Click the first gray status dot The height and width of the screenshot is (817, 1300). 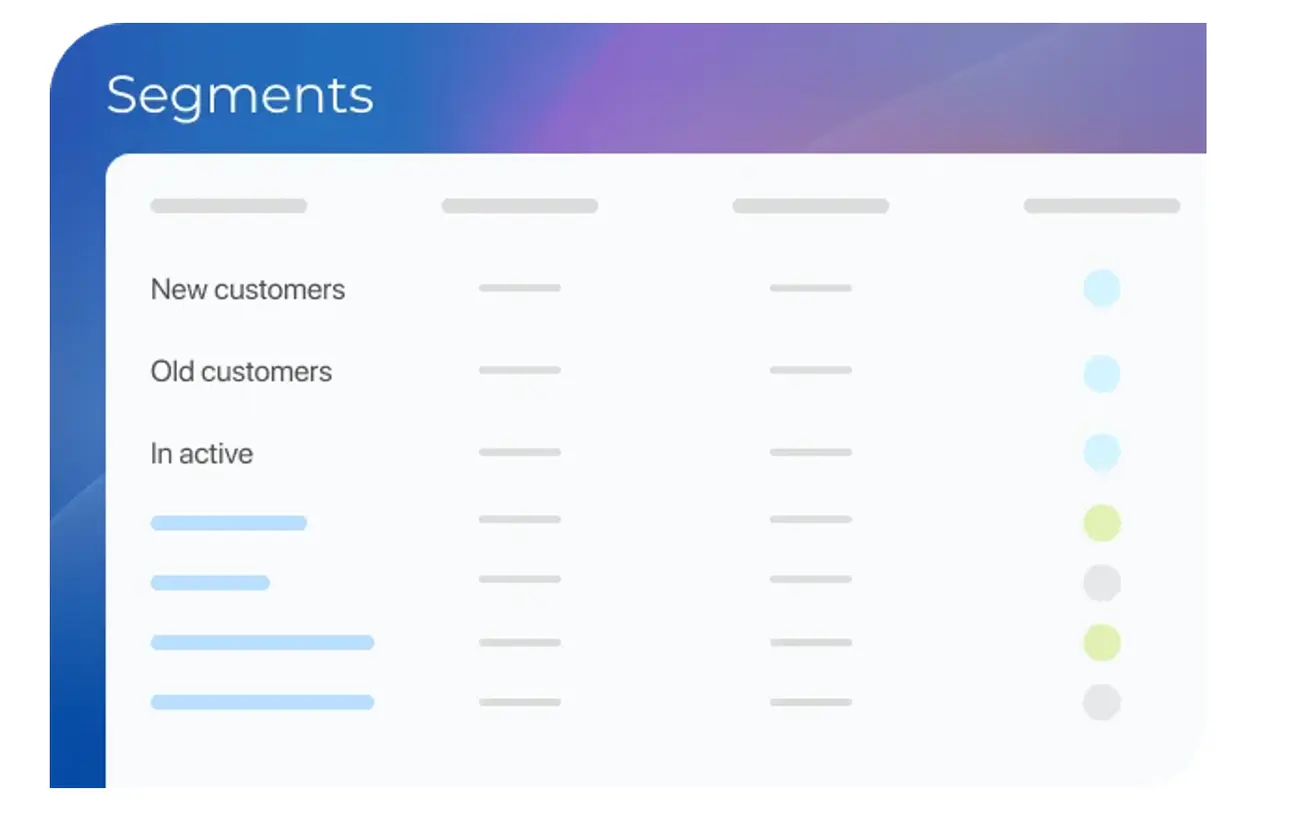[x=1101, y=583]
